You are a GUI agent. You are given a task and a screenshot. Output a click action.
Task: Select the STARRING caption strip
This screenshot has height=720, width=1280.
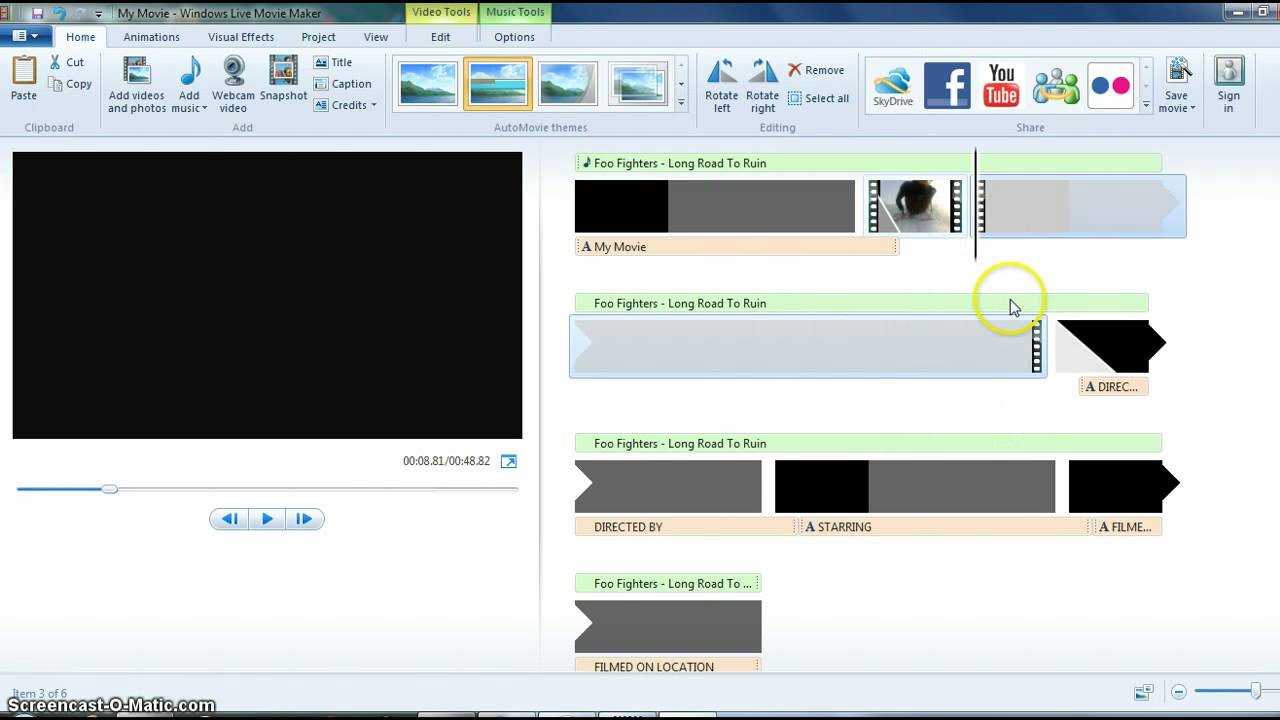[944, 527]
